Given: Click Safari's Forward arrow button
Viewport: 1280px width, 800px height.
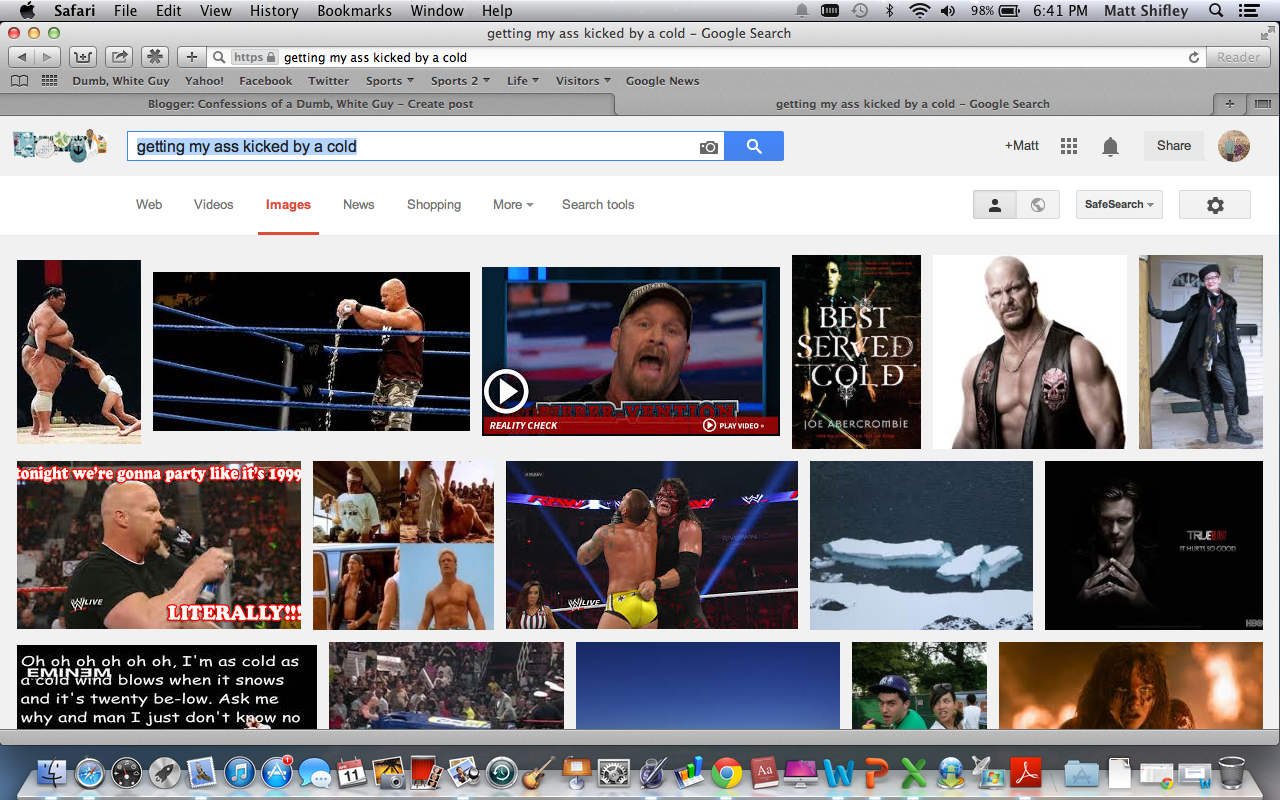Looking at the screenshot, I should (48, 57).
